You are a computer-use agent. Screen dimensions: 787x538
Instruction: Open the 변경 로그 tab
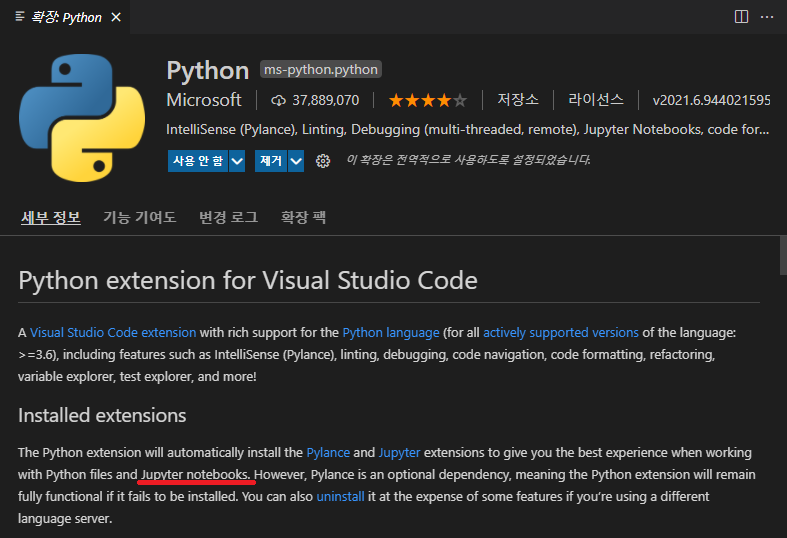(x=228, y=217)
